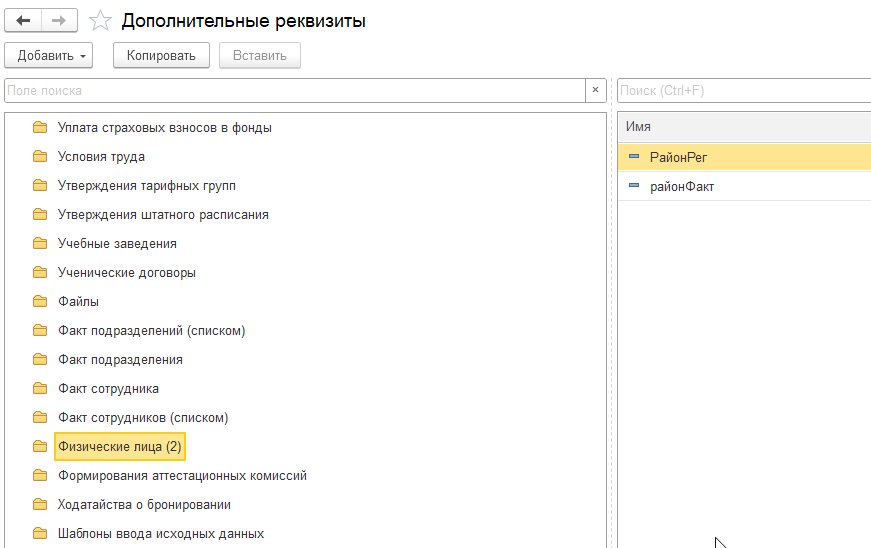Click folder icon next to Факт сотрудника
Viewport: 871px width, 548px height.
tap(40, 388)
